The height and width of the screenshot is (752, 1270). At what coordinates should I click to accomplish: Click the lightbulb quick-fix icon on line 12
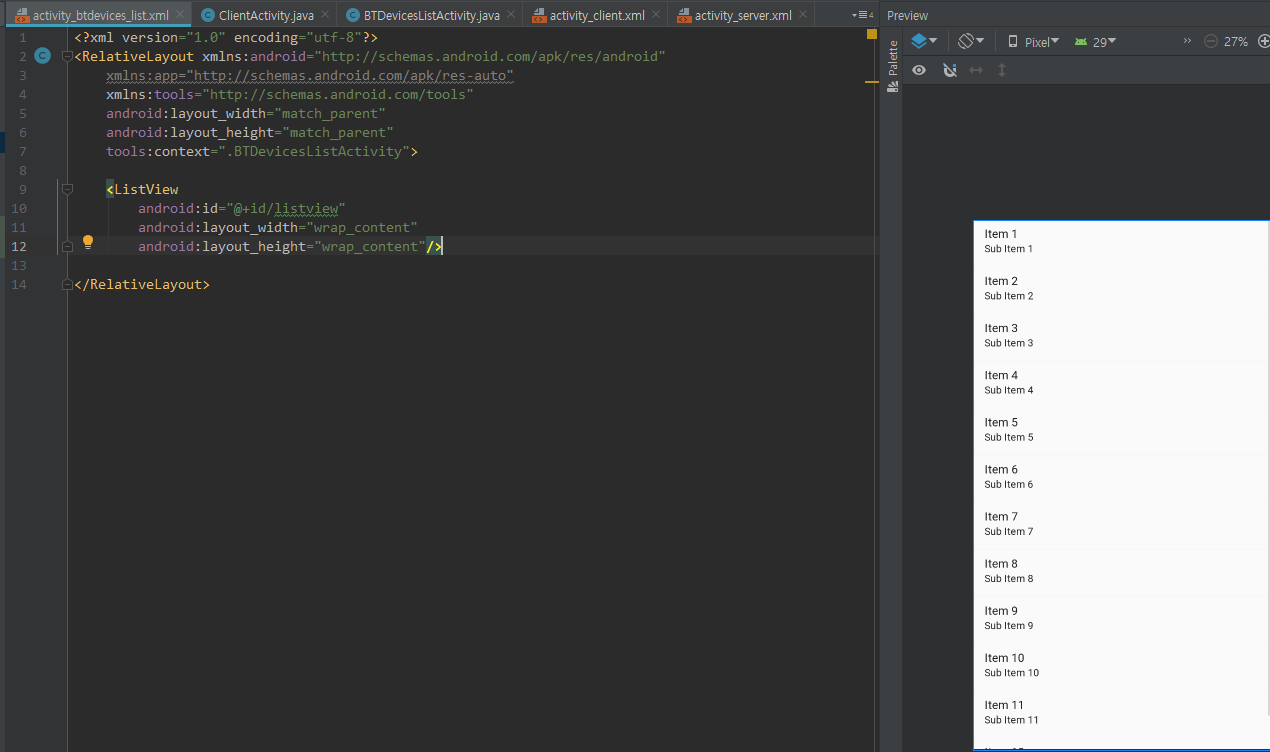[x=88, y=242]
